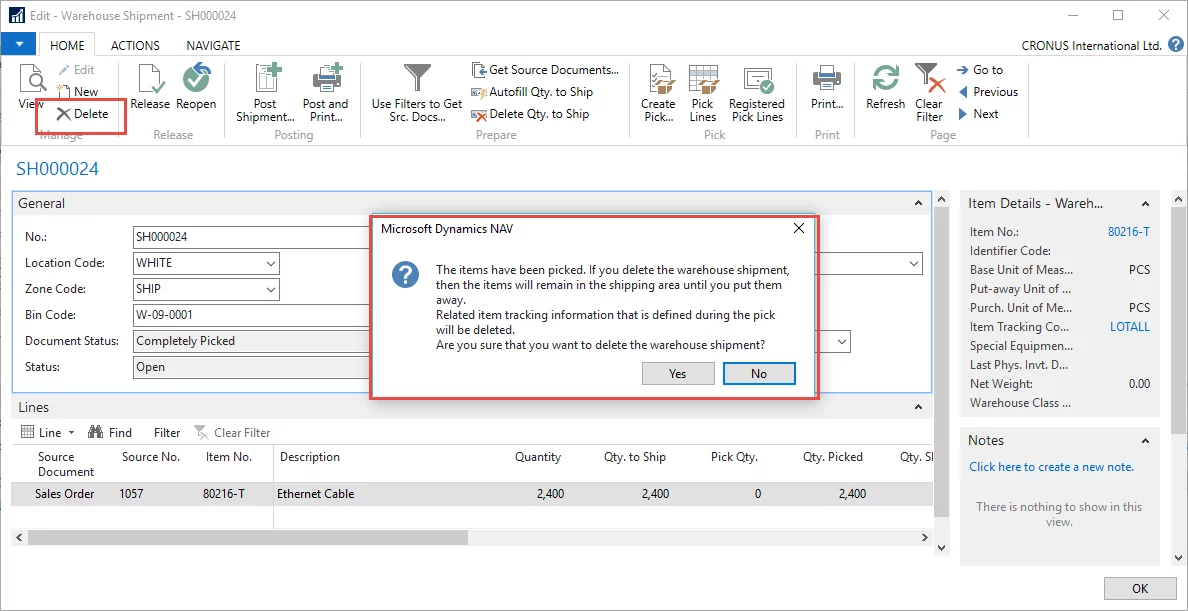Click Post and Print icon
The image size is (1188, 611).
pyautogui.click(x=326, y=80)
